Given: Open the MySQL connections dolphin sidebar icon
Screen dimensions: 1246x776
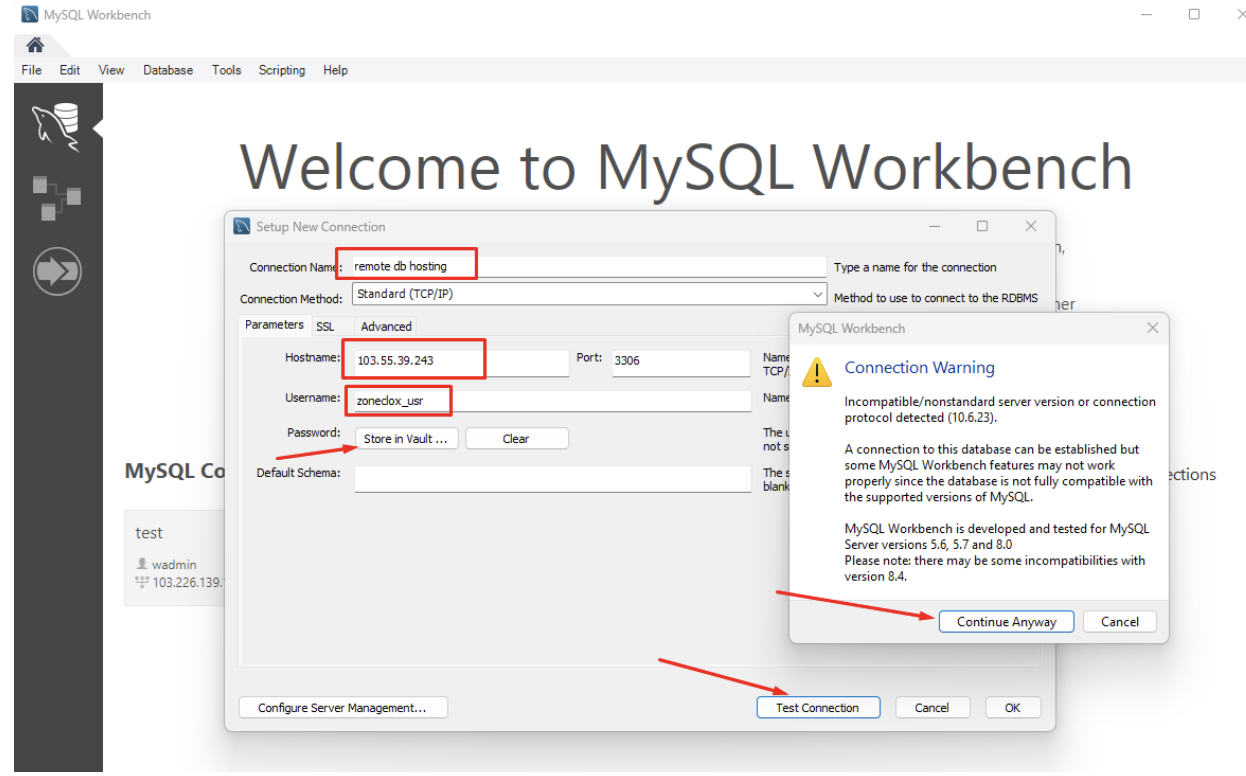Looking at the screenshot, I should (57, 127).
